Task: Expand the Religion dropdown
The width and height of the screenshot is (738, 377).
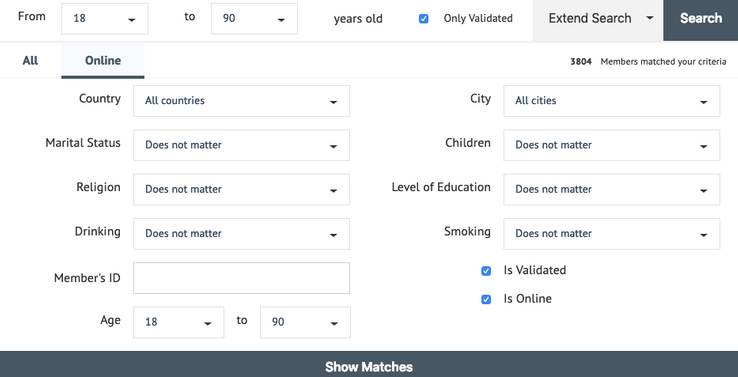Action: click(241, 189)
